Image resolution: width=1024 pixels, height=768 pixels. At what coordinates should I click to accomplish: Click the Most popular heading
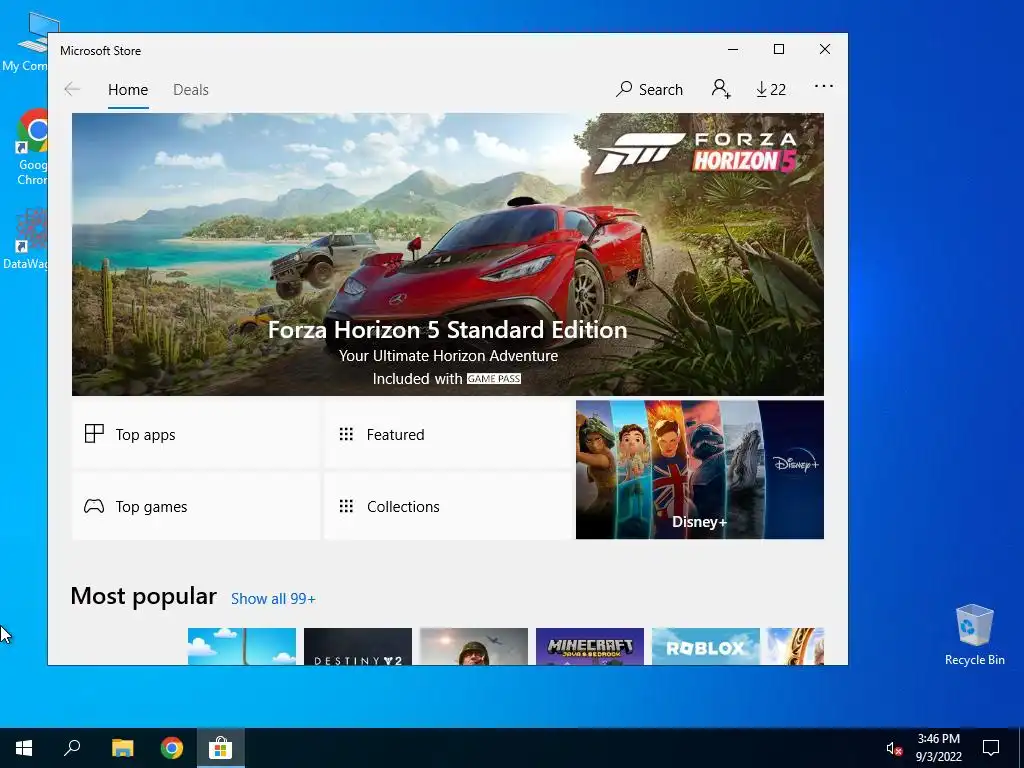143,596
